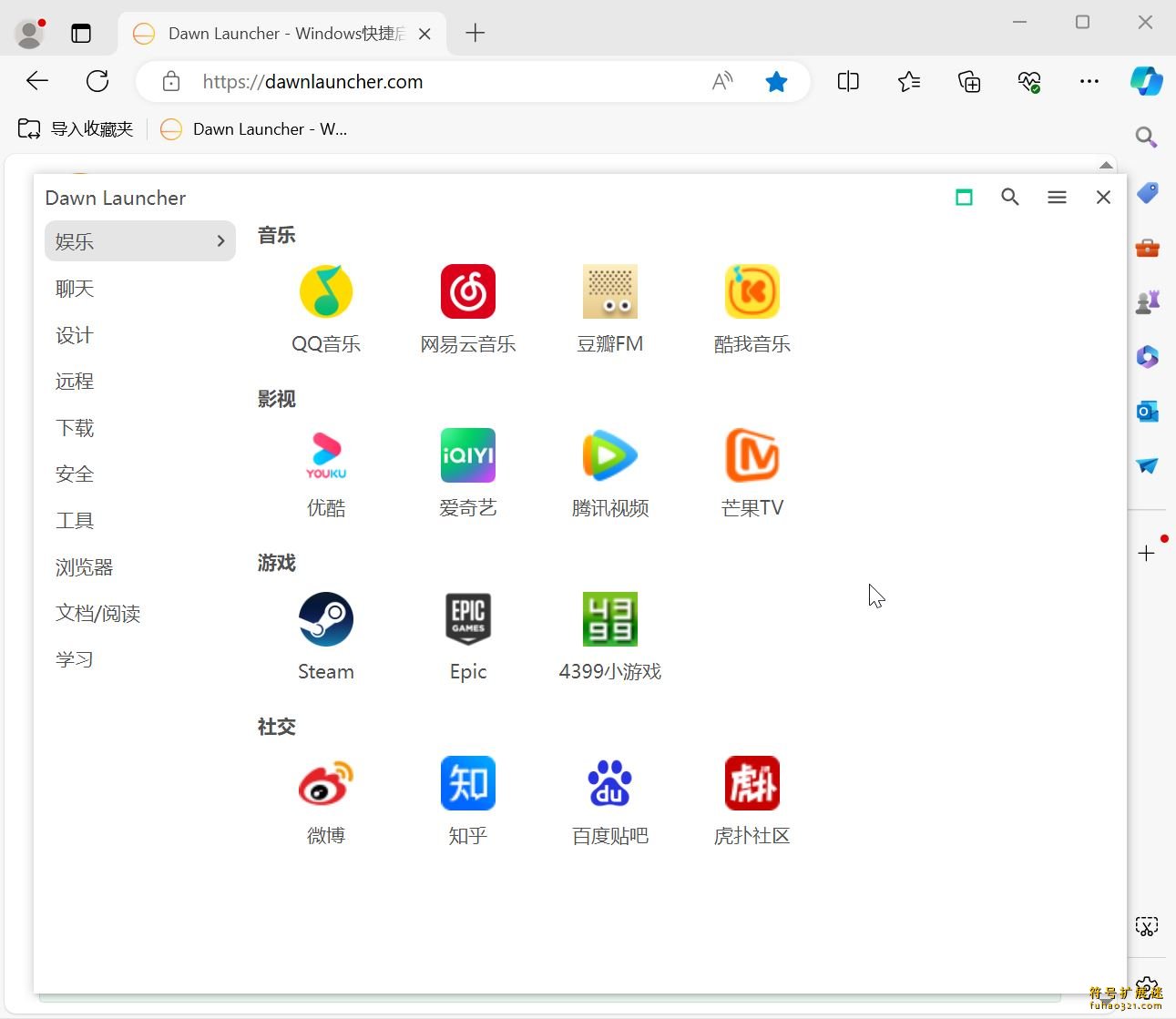Click the 导入收藏夹 bookmarks bar button
Viewport: 1176px width, 1019px height.
(x=77, y=129)
